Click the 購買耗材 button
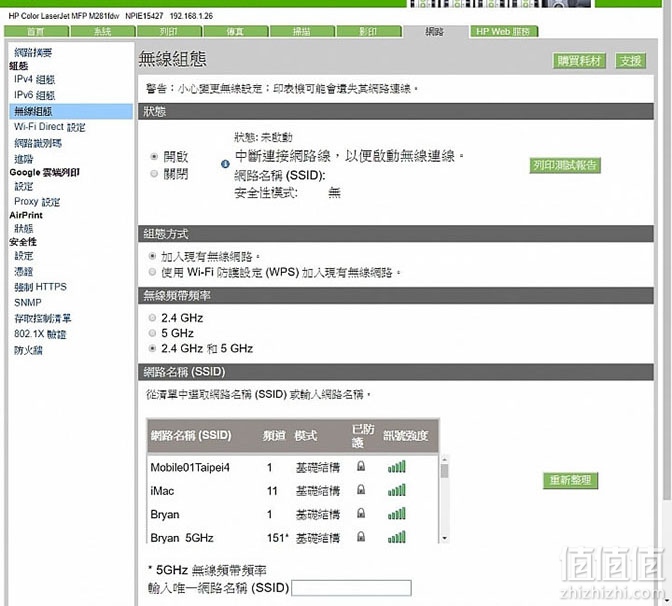Viewport: 672px width, 606px height. 579,61
